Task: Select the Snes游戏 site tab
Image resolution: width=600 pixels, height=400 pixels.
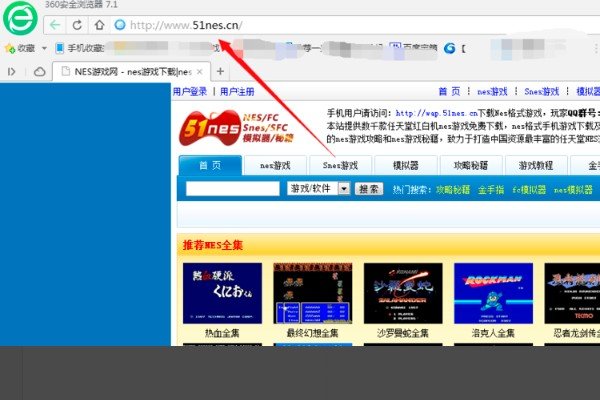Action: (341, 165)
